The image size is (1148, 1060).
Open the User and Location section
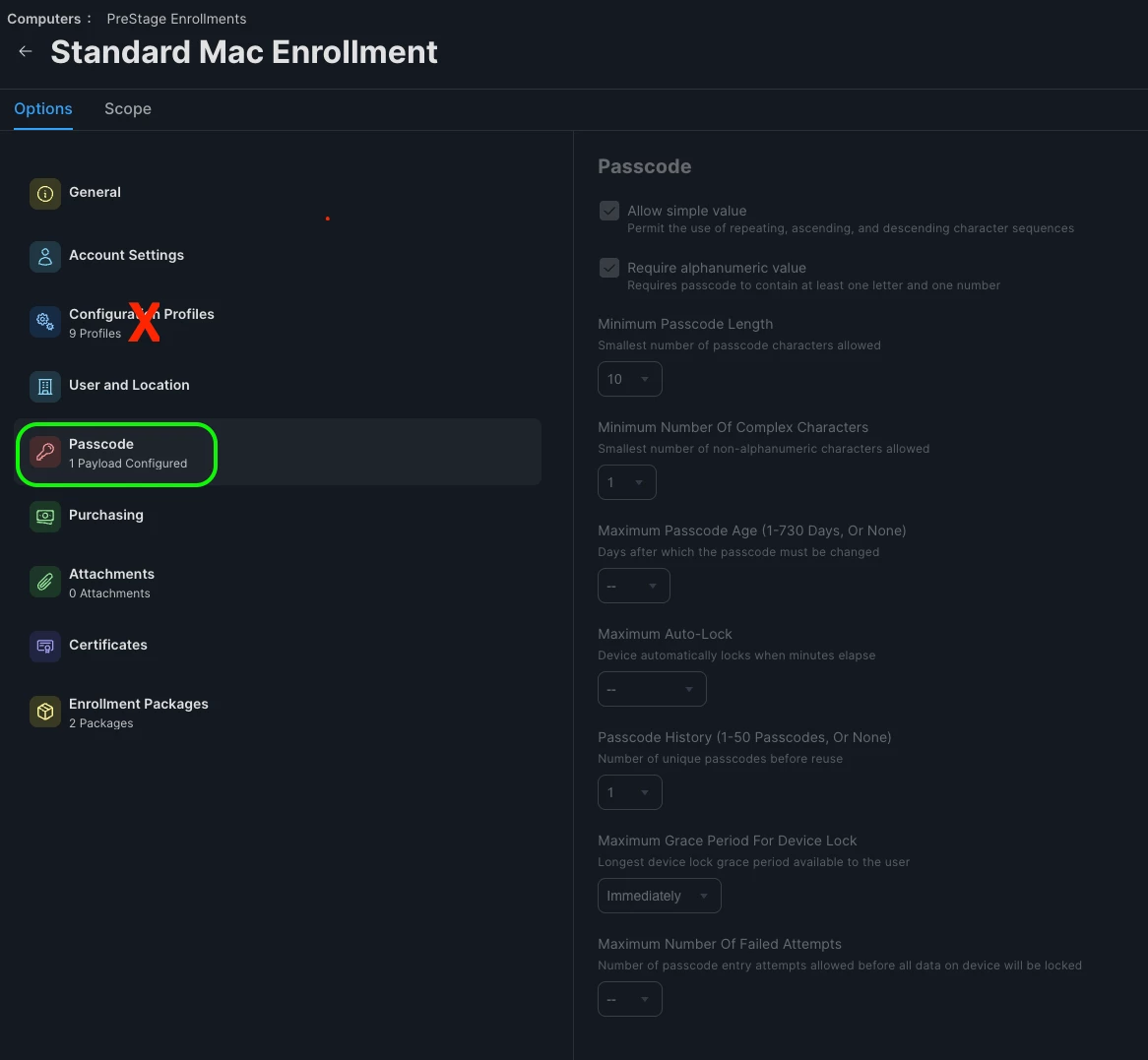click(x=278, y=386)
